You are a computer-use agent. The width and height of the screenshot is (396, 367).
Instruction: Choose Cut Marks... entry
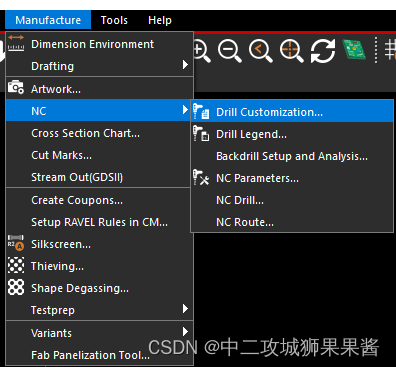pos(99,155)
